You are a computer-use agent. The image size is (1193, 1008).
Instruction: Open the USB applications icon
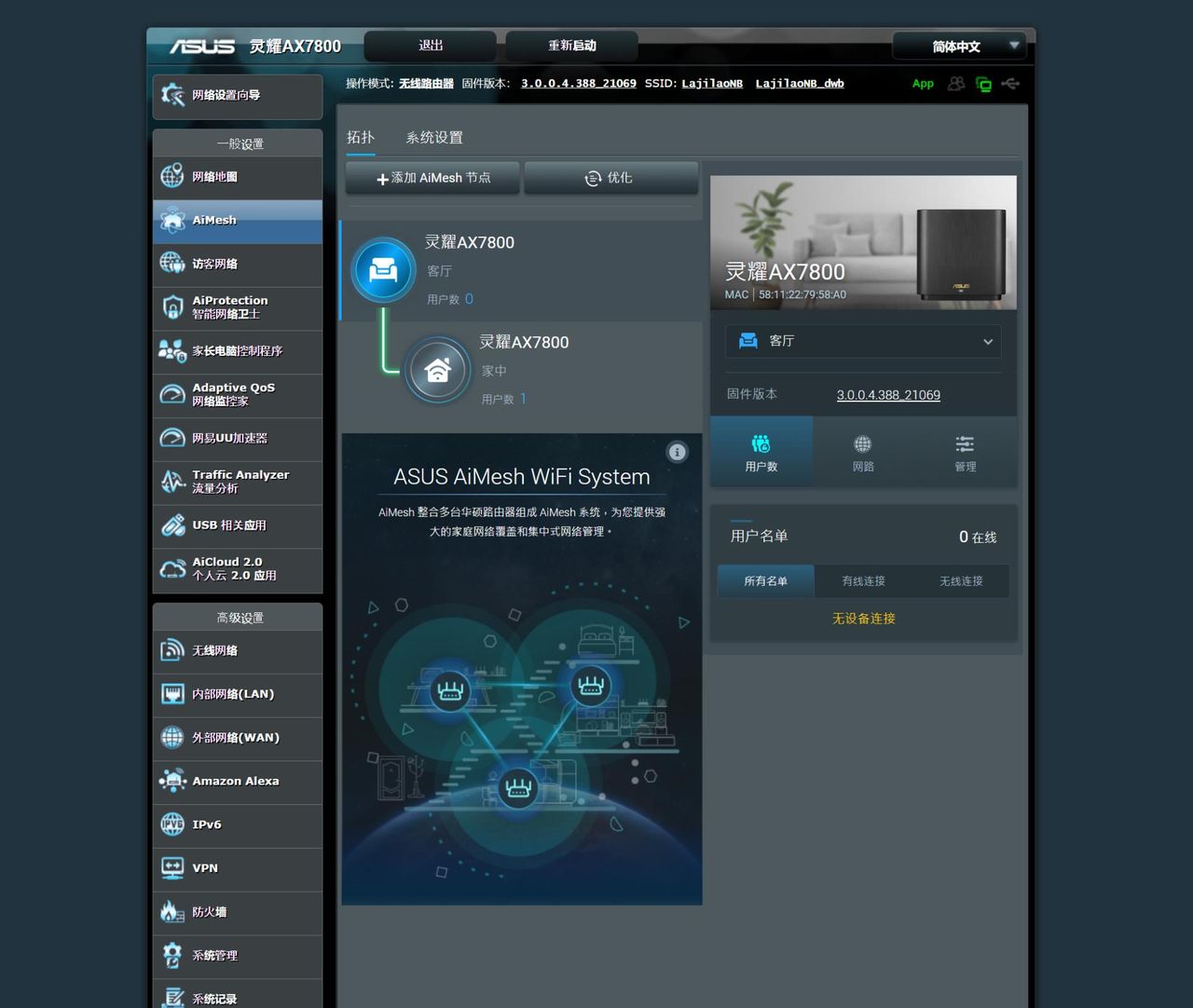[x=172, y=525]
